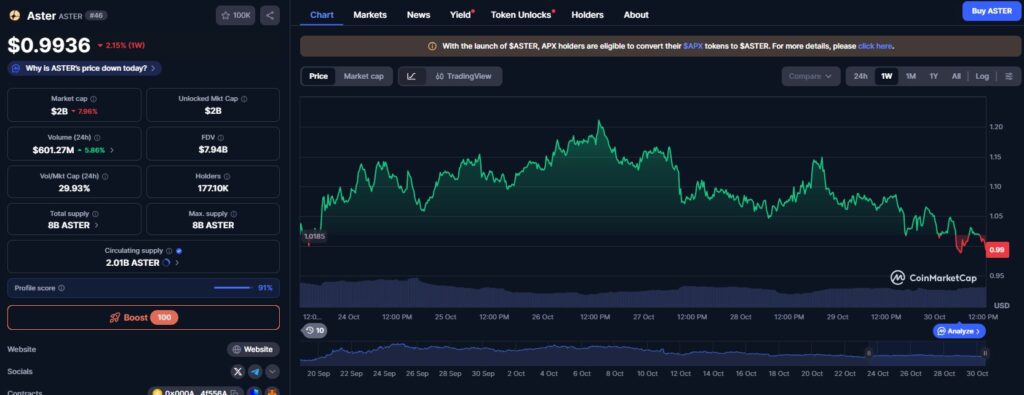Viewport: 1024px width, 395px height.
Task: Expand Volume (24h) details arrow
Action: click(x=112, y=150)
